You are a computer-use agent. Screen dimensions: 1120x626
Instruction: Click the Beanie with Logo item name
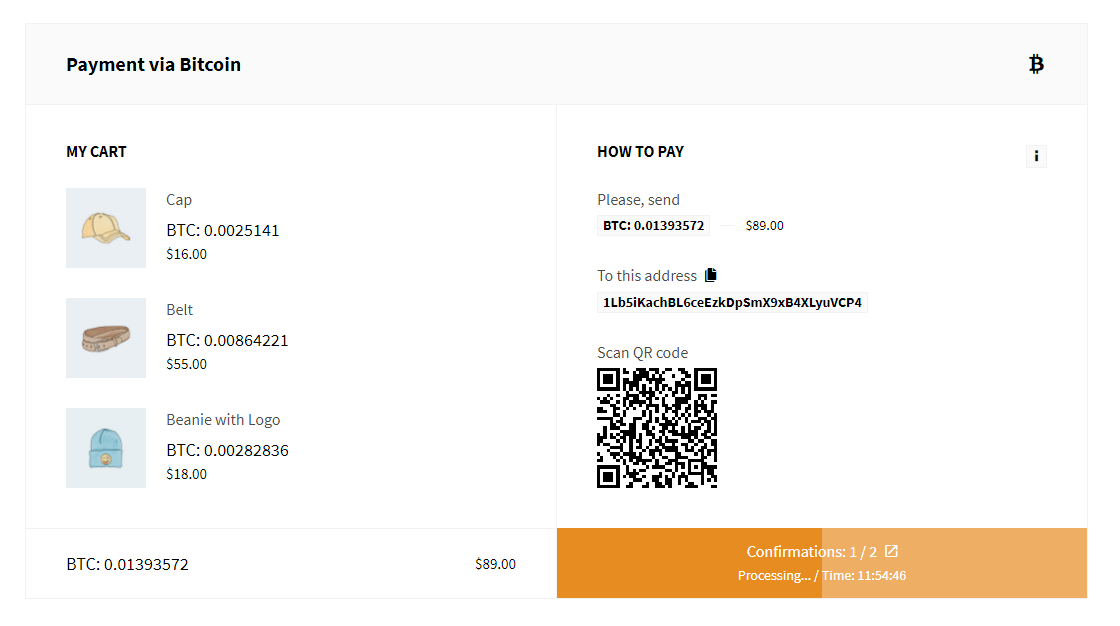pos(223,420)
